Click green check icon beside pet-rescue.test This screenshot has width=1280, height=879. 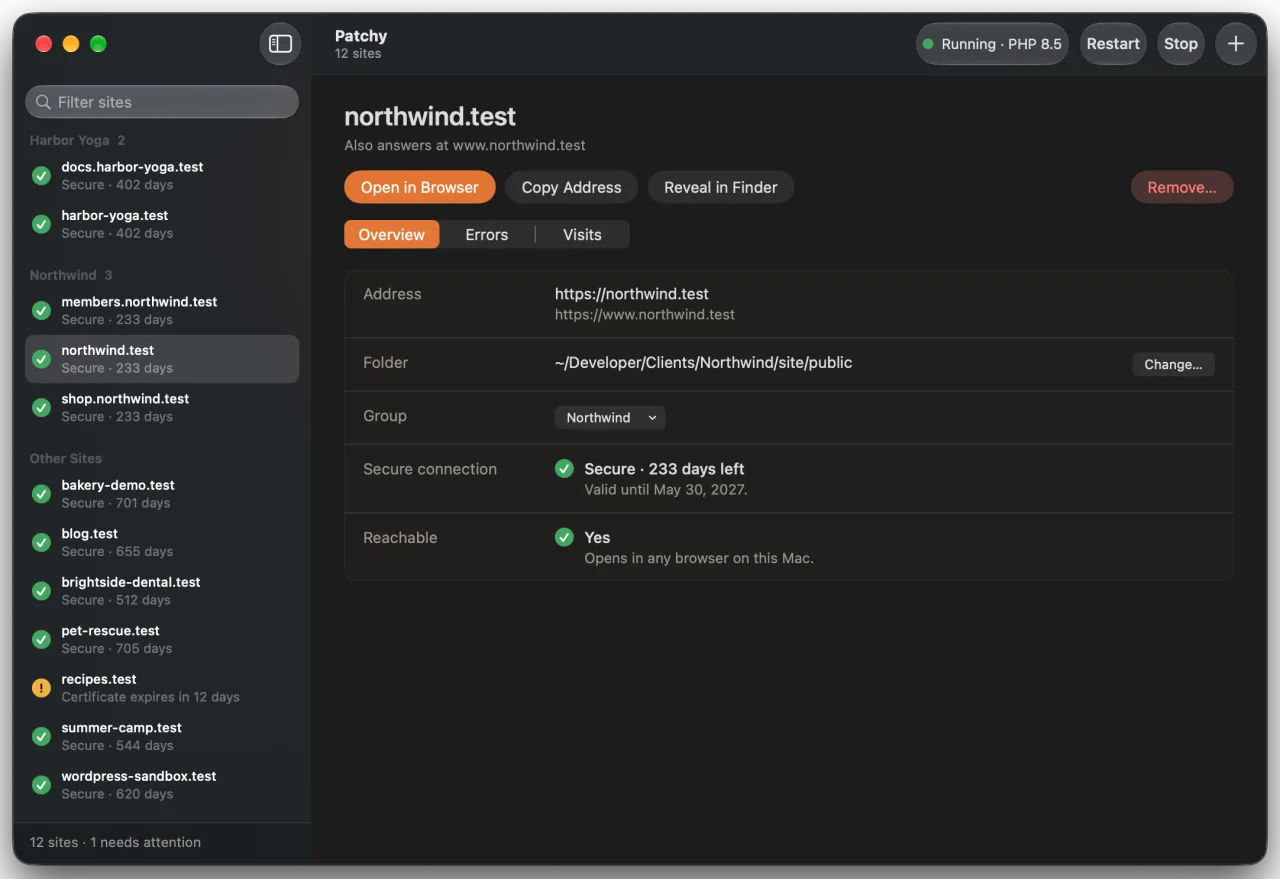(41, 639)
